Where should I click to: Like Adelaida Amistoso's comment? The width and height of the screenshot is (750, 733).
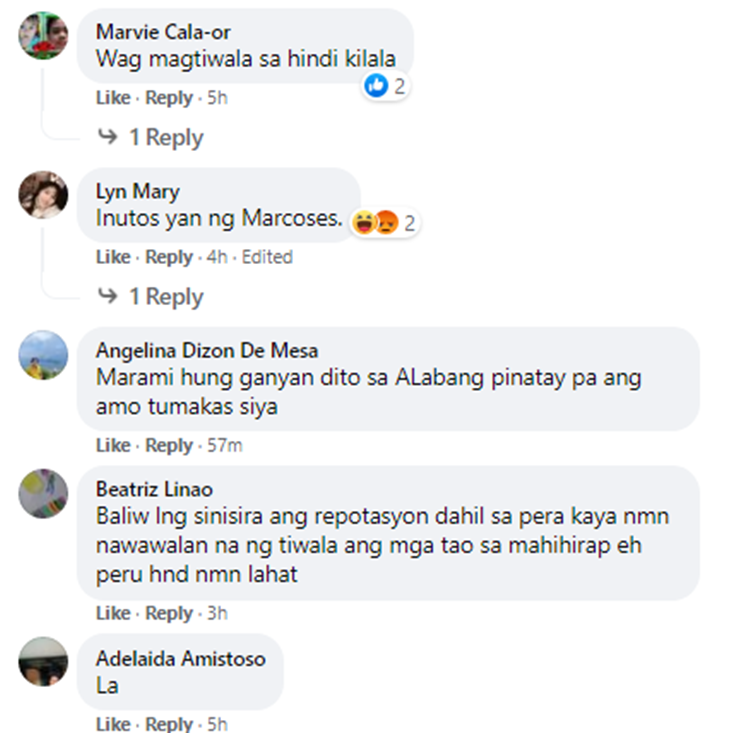pyautogui.click(x=113, y=724)
